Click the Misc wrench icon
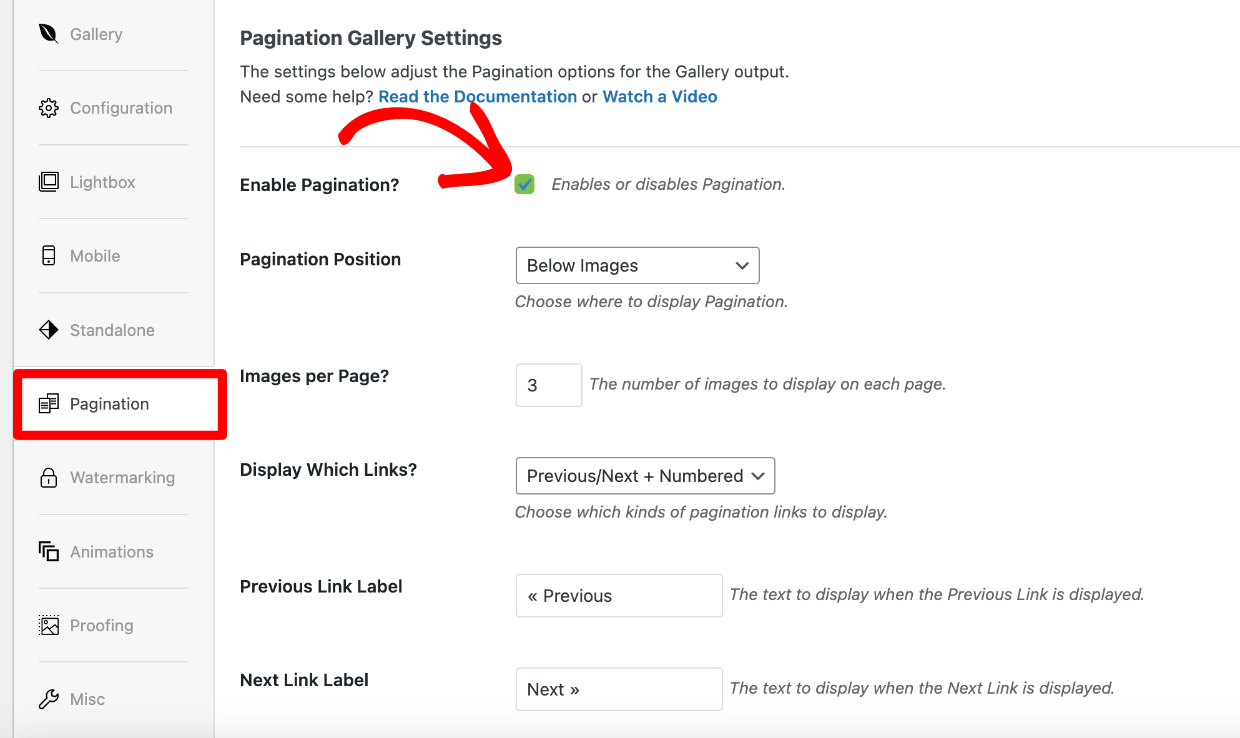 (x=47, y=698)
